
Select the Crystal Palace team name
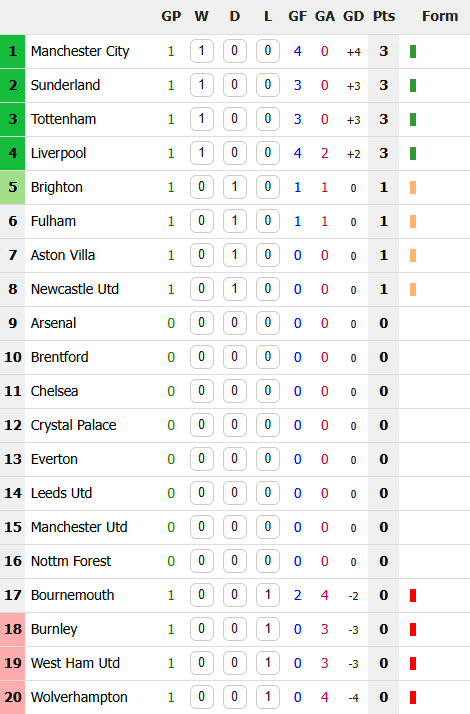pos(73,425)
